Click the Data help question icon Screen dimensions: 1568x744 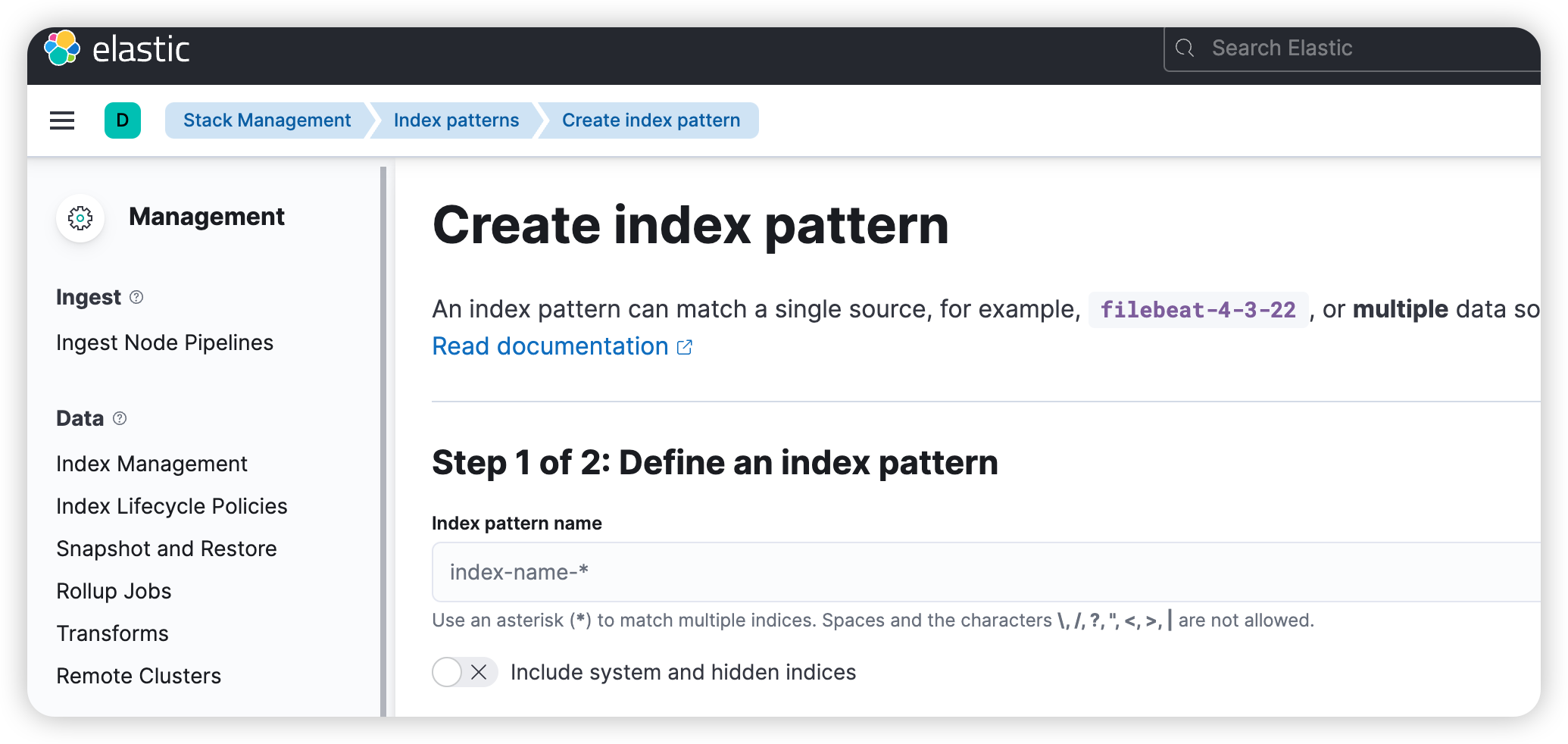click(120, 418)
